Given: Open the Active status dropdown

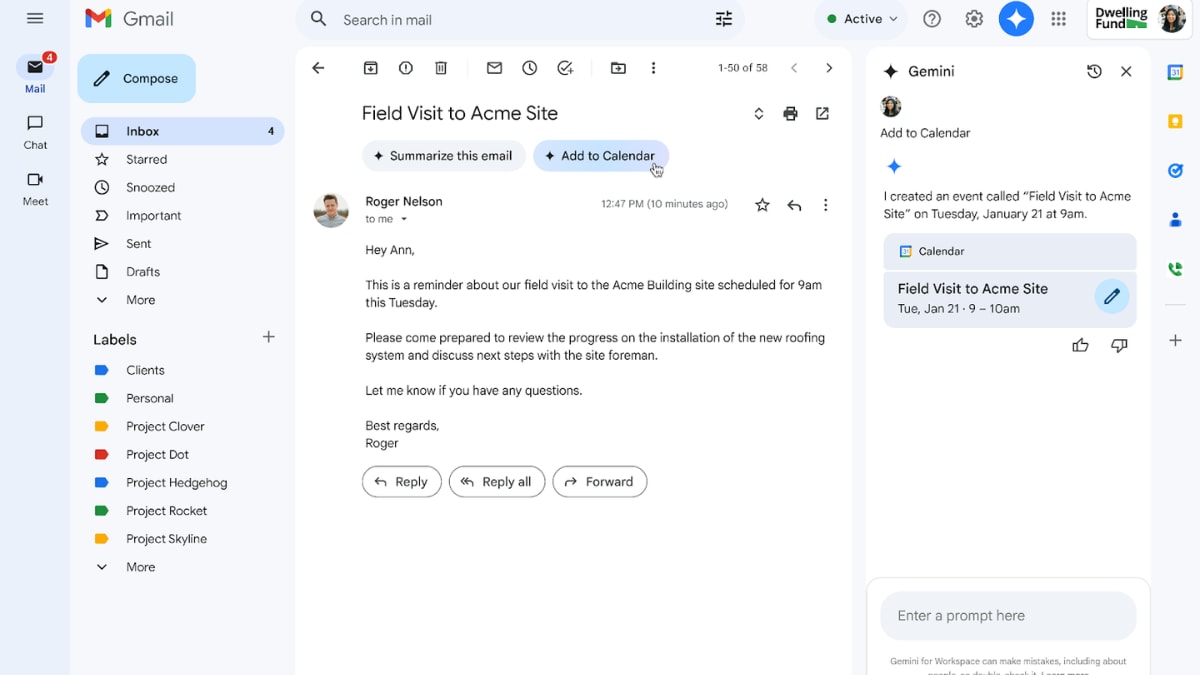Looking at the screenshot, I should tap(862, 19).
